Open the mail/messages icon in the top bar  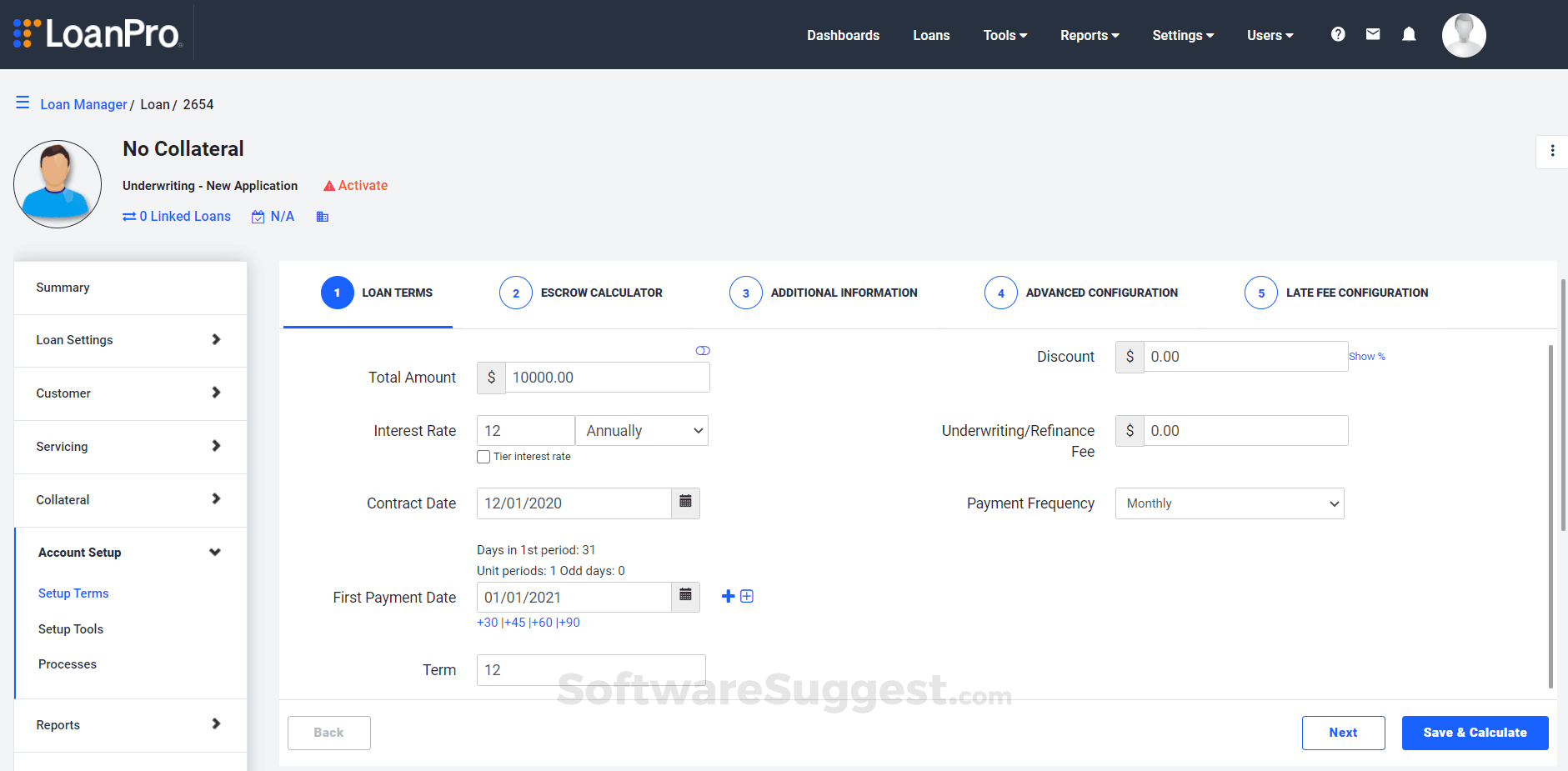(x=1373, y=34)
